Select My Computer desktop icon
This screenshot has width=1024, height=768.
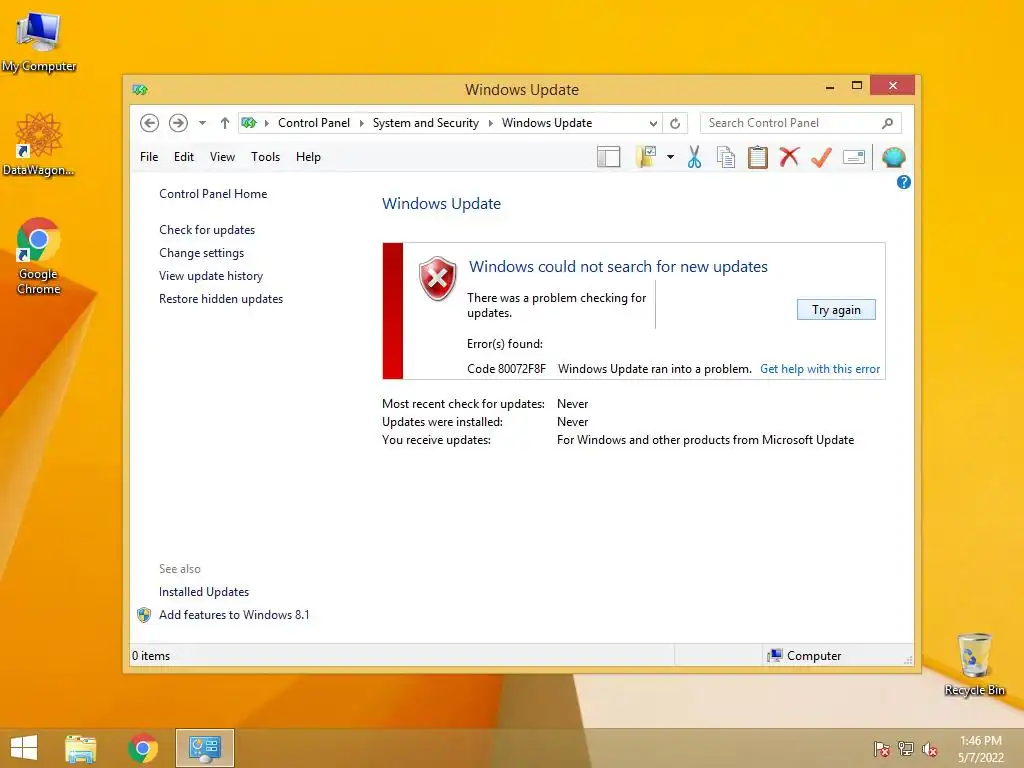coord(39,42)
